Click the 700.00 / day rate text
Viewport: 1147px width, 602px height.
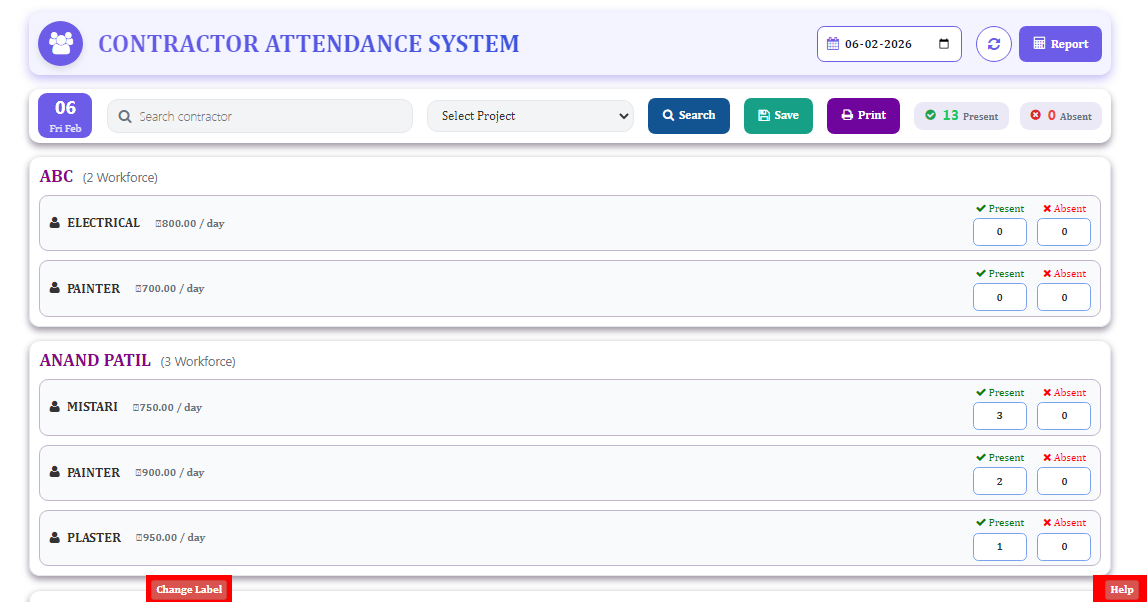pyautogui.click(x=170, y=288)
